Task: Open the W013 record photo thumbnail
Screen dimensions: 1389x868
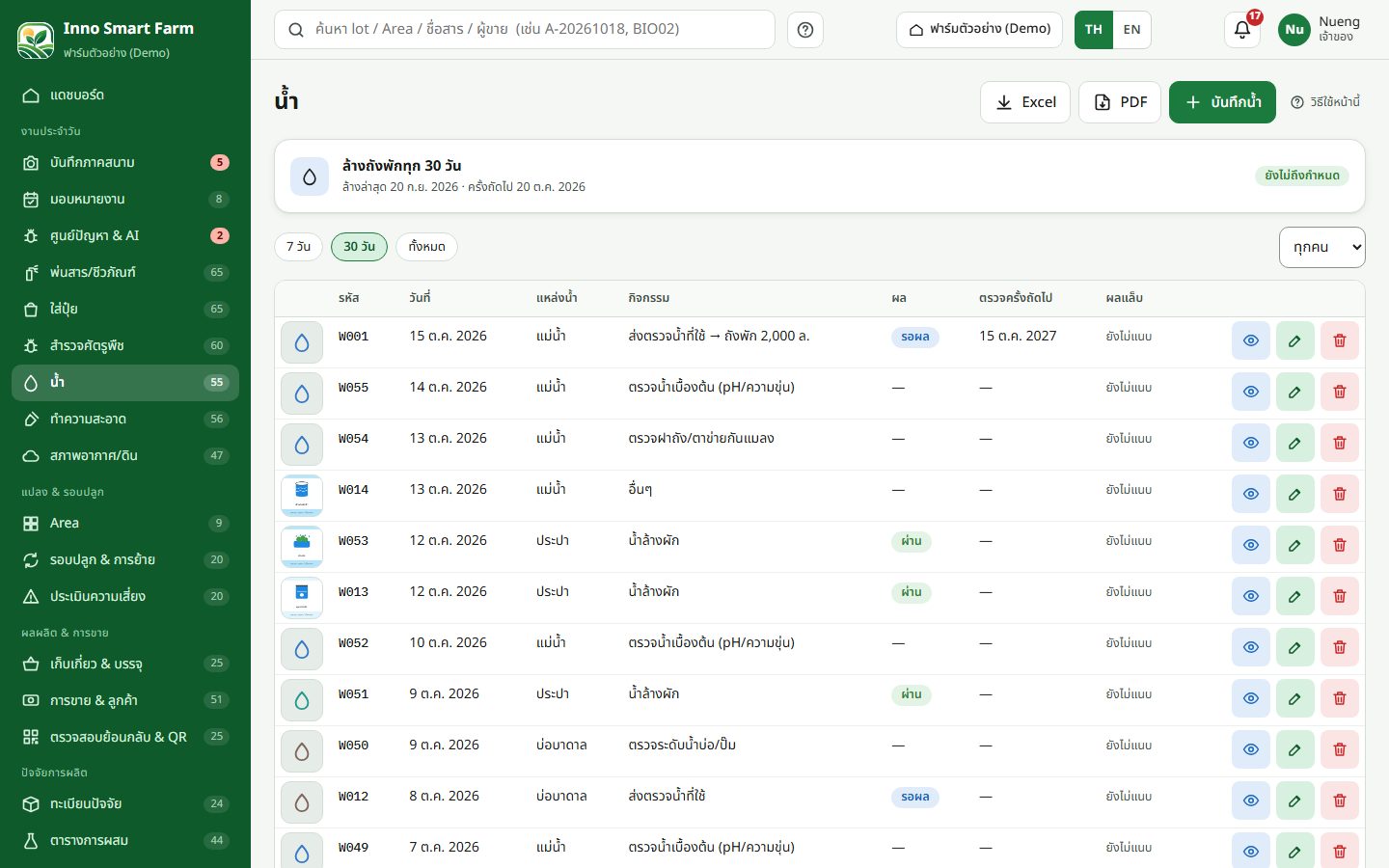Action: (302, 598)
